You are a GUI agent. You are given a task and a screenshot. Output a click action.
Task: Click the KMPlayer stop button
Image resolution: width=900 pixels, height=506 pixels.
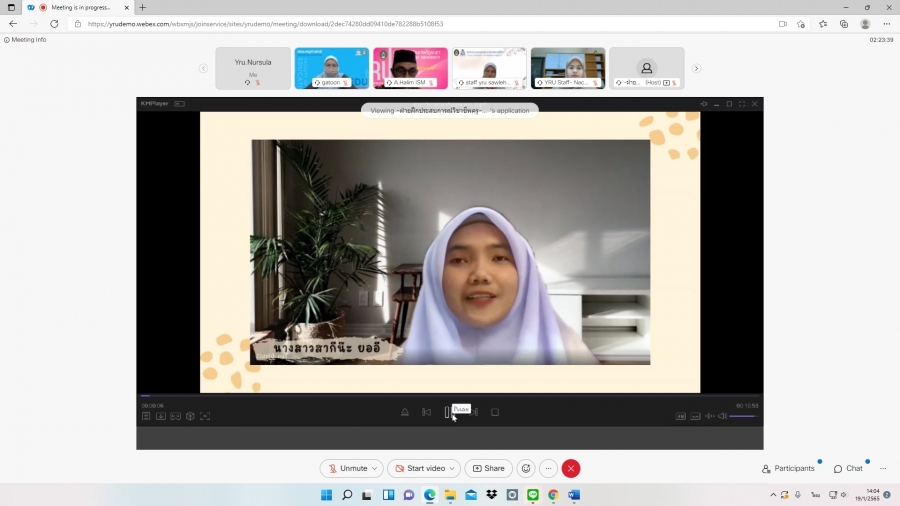click(x=495, y=412)
